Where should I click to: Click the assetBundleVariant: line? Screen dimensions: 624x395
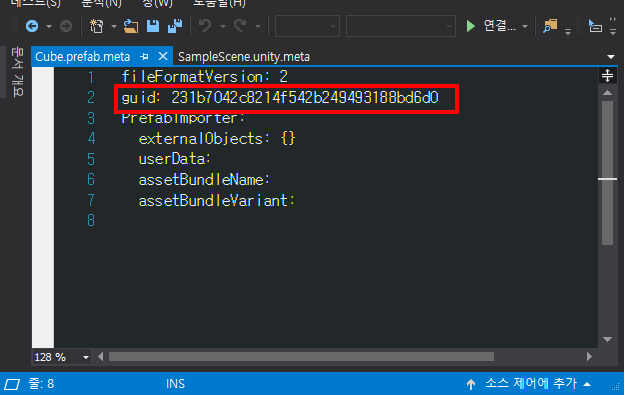tap(216, 200)
